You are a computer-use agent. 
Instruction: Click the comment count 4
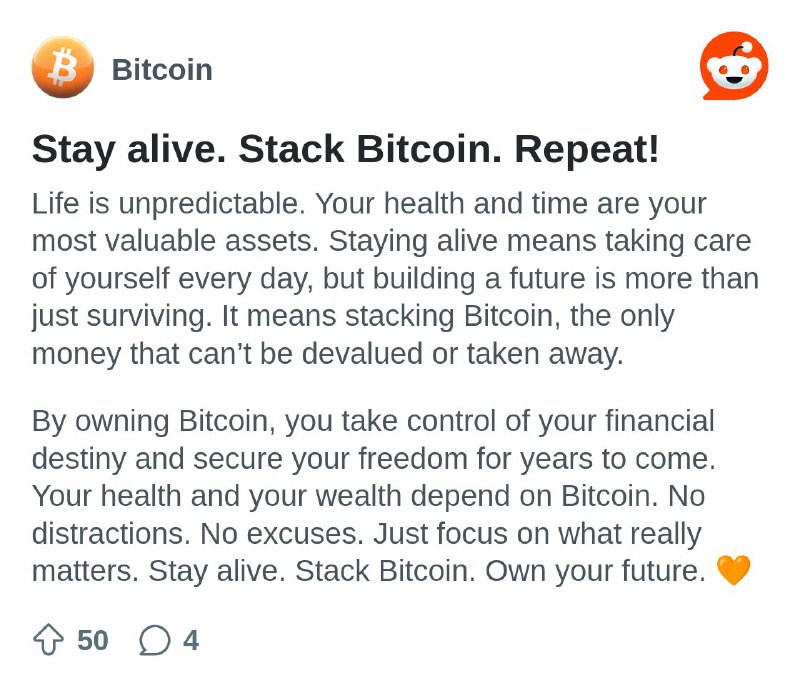pos(191,640)
